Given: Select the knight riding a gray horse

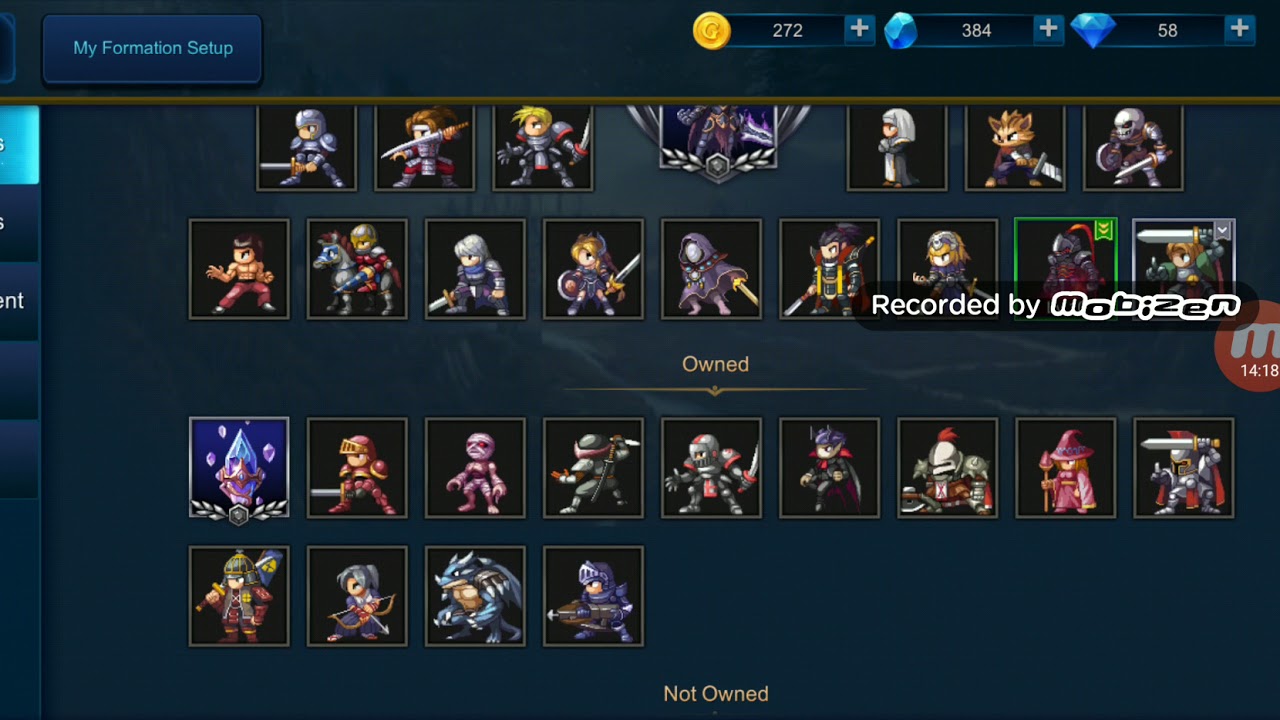Looking at the screenshot, I should 357,269.
